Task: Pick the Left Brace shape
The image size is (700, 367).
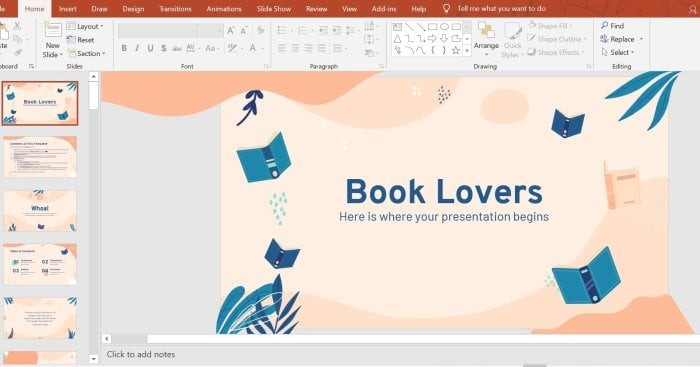Action: click(x=433, y=50)
